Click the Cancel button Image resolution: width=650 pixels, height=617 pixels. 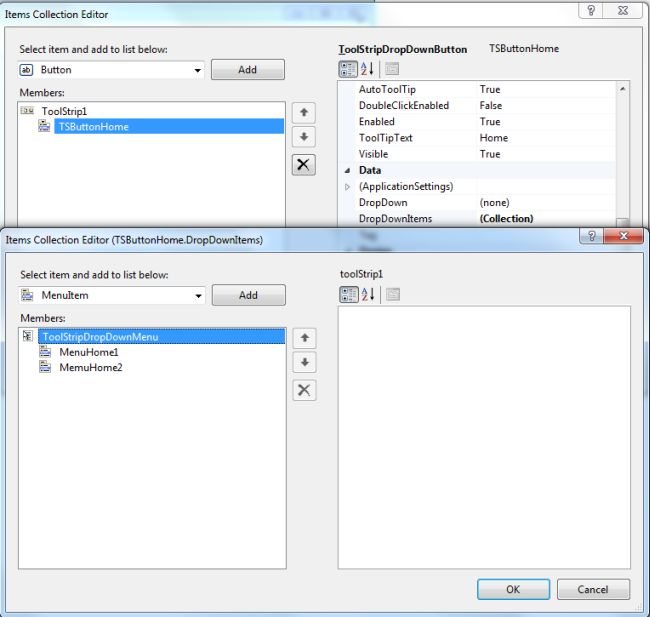click(593, 589)
